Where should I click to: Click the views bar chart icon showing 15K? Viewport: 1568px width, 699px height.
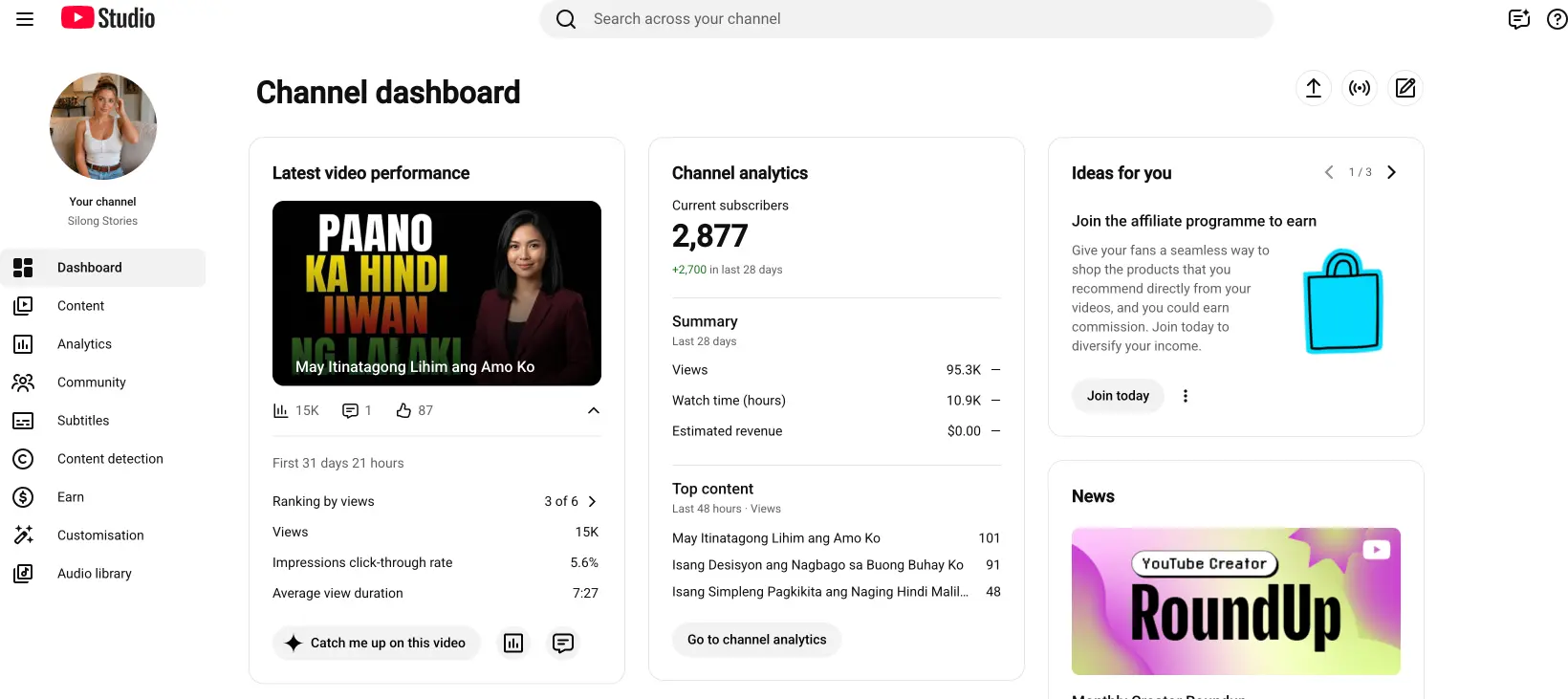(x=280, y=410)
